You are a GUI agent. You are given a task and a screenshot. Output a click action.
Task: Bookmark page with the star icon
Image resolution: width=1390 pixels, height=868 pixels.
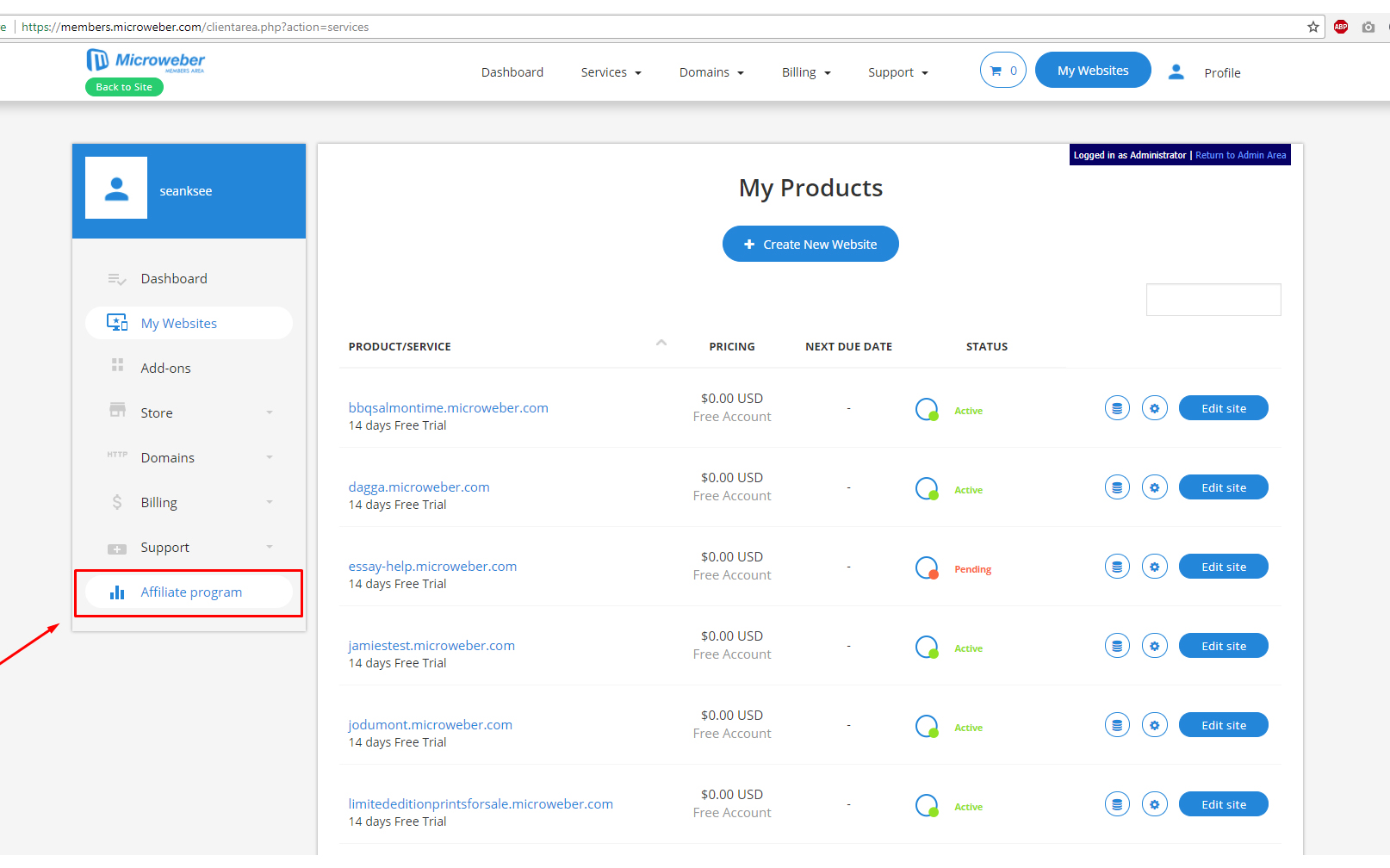pyautogui.click(x=1313, y=27)
